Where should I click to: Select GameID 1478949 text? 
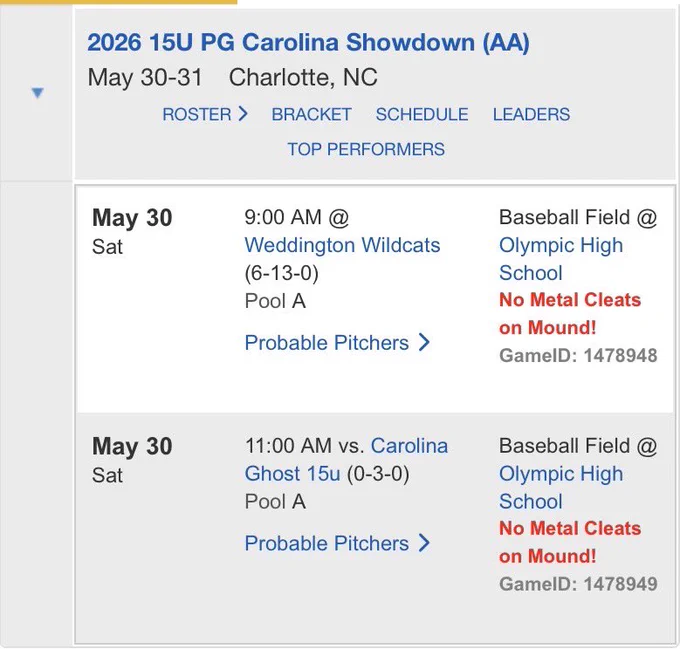(x=578, y=584)
